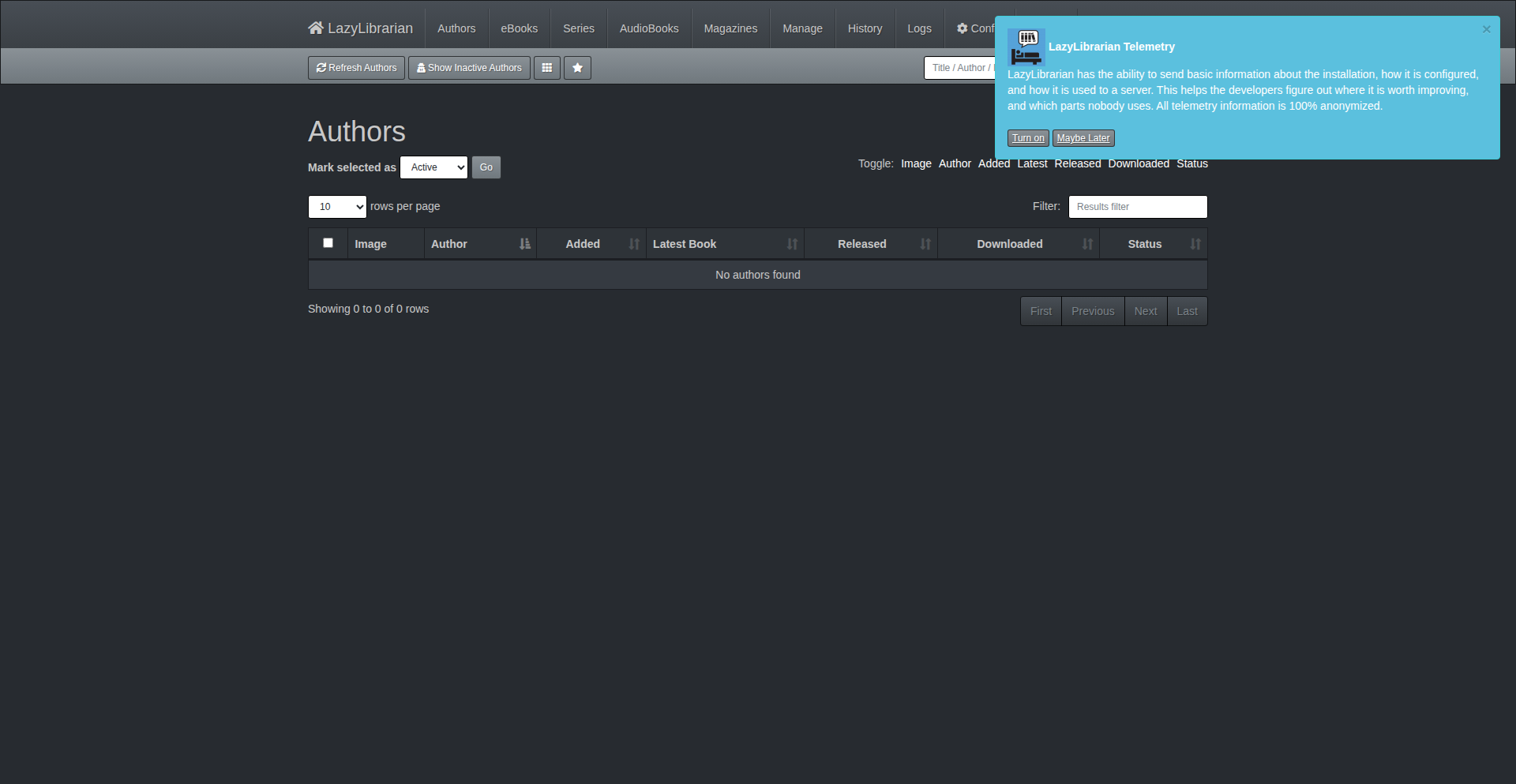This screenshot has height=784, width=1516.
Task: Click the home icon next to LazyLibrarian
Action: click(316, 28)
